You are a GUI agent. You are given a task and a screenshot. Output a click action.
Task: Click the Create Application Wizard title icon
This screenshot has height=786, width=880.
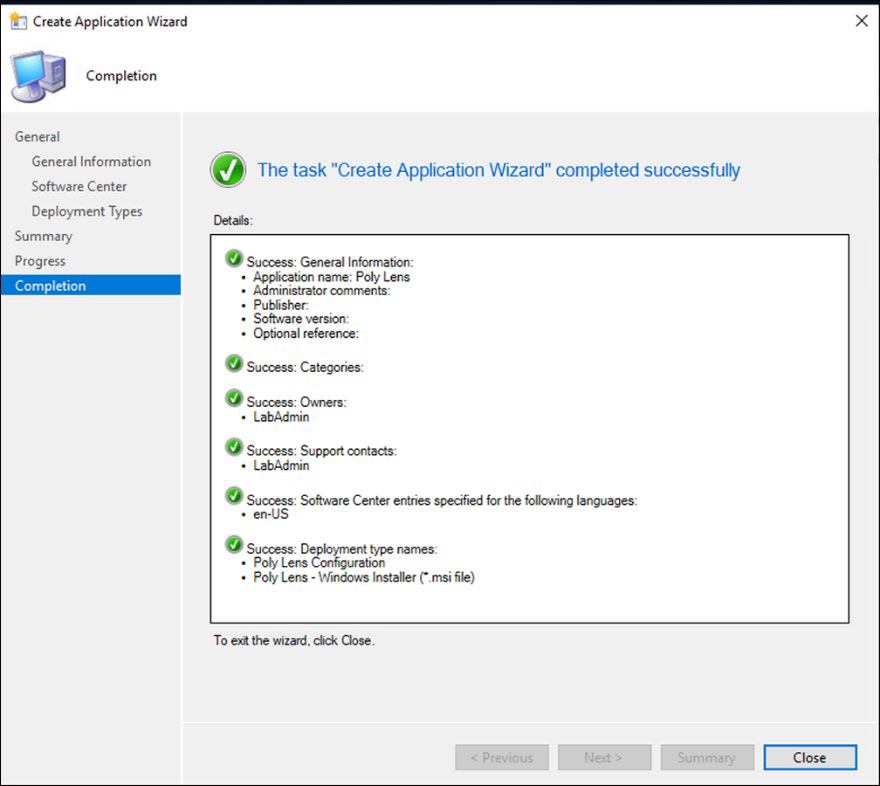(18, 21)
